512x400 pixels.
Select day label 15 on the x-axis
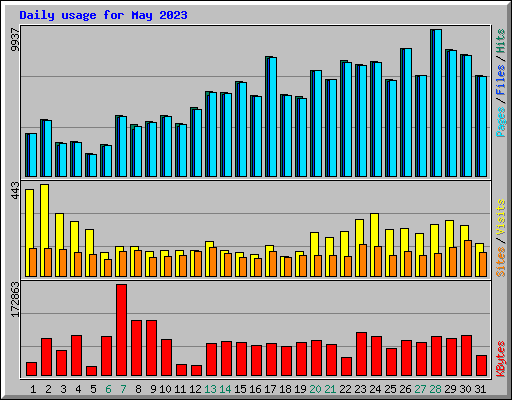240,389
